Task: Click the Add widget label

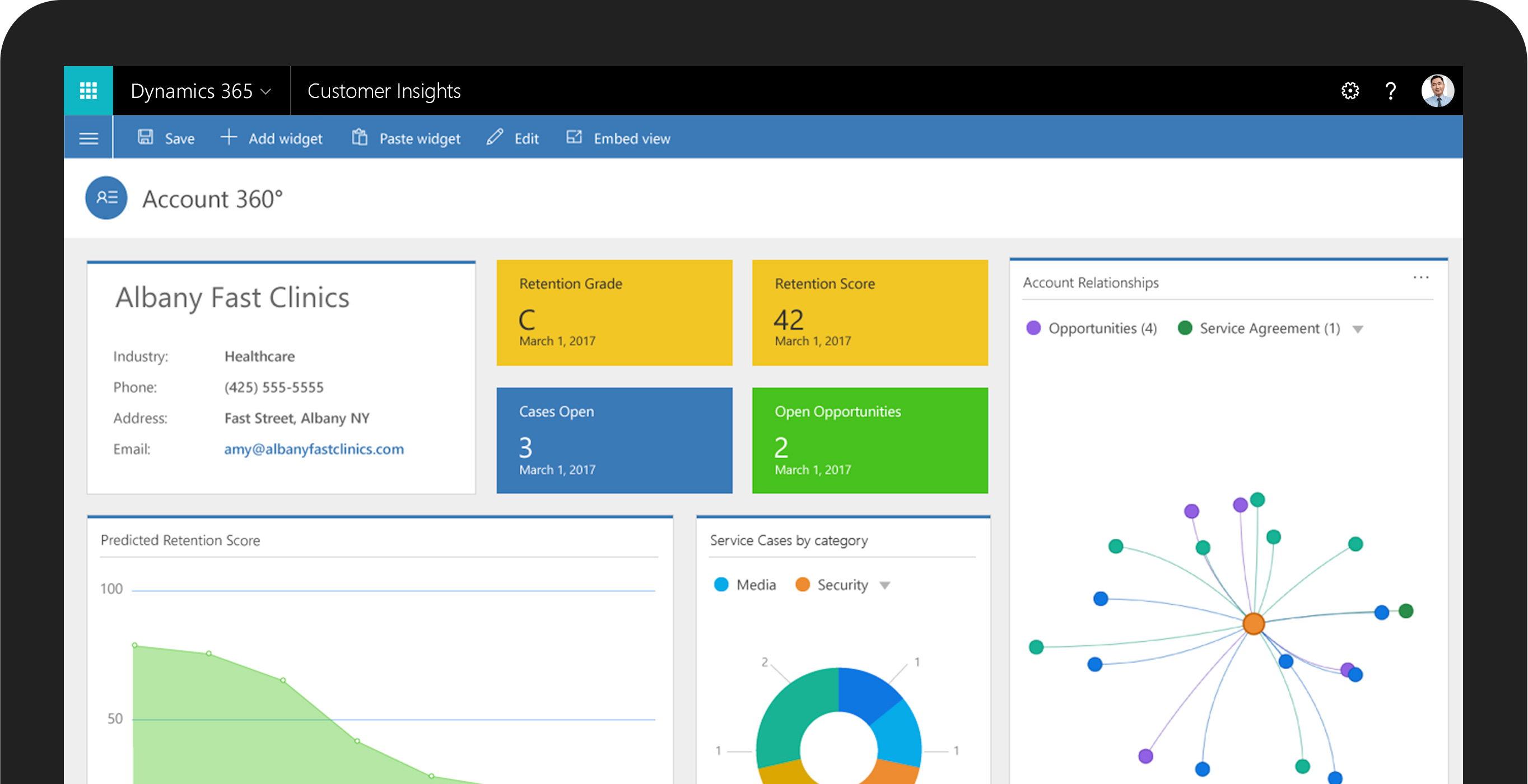Action: (285, 139)
